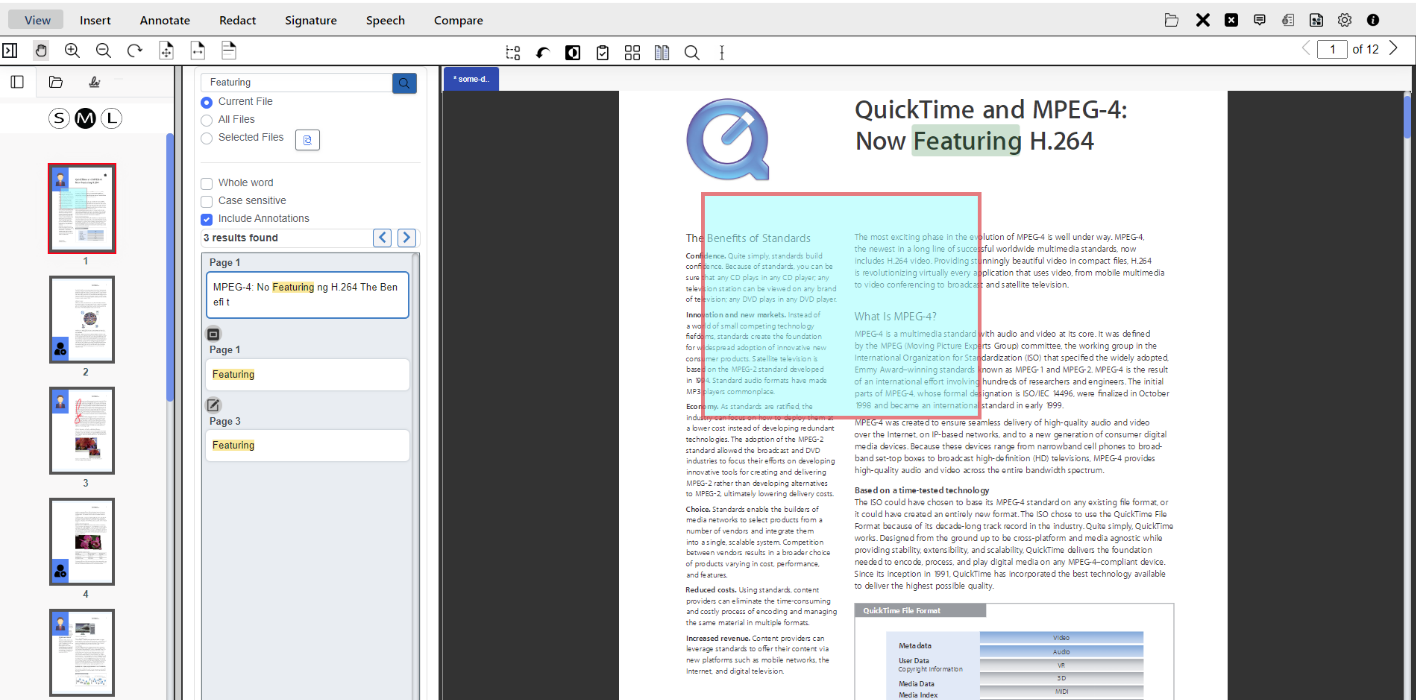The image size is (1416, 700).
Task: Open the Page 3 annotation result "Featuring"
Action: click(x=307, y=446)
